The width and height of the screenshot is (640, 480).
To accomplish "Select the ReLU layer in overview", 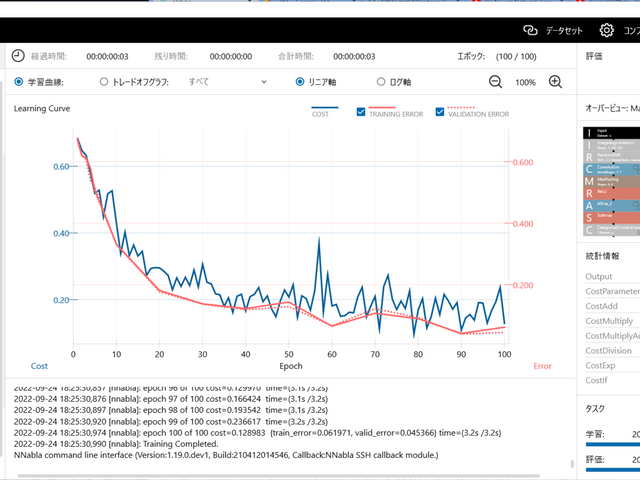I will pyautogui.click(x=611, y=193).
